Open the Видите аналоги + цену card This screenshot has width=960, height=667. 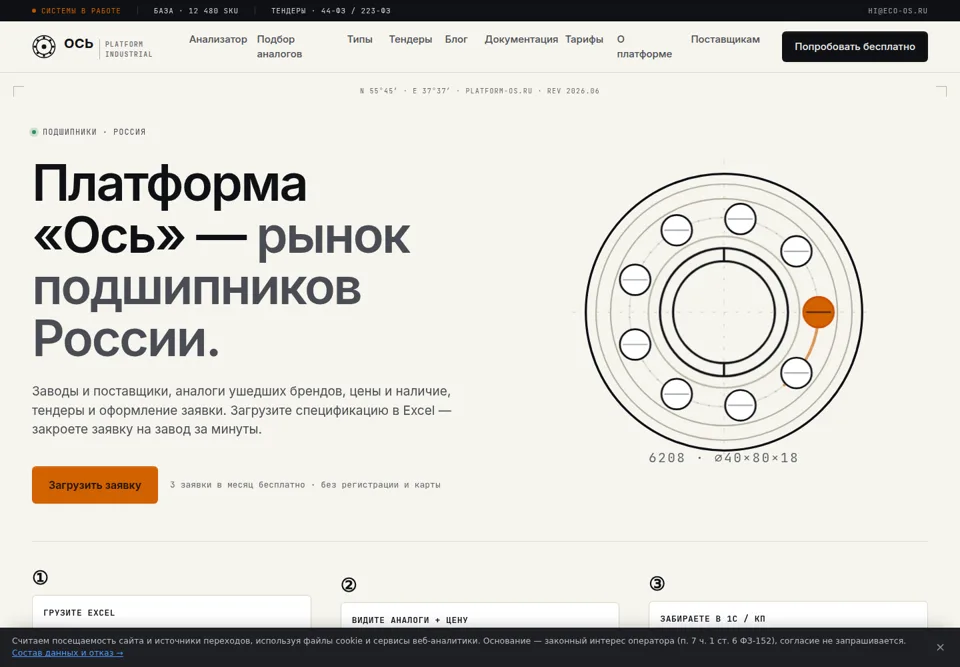(x=480, y=616)
